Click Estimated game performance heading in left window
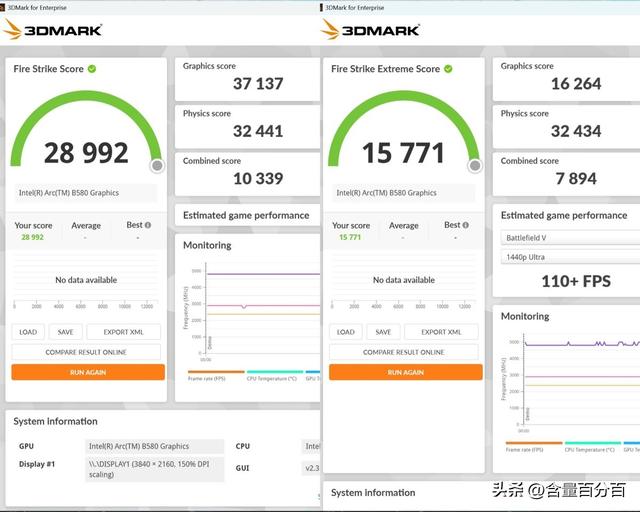 [246, 215]
